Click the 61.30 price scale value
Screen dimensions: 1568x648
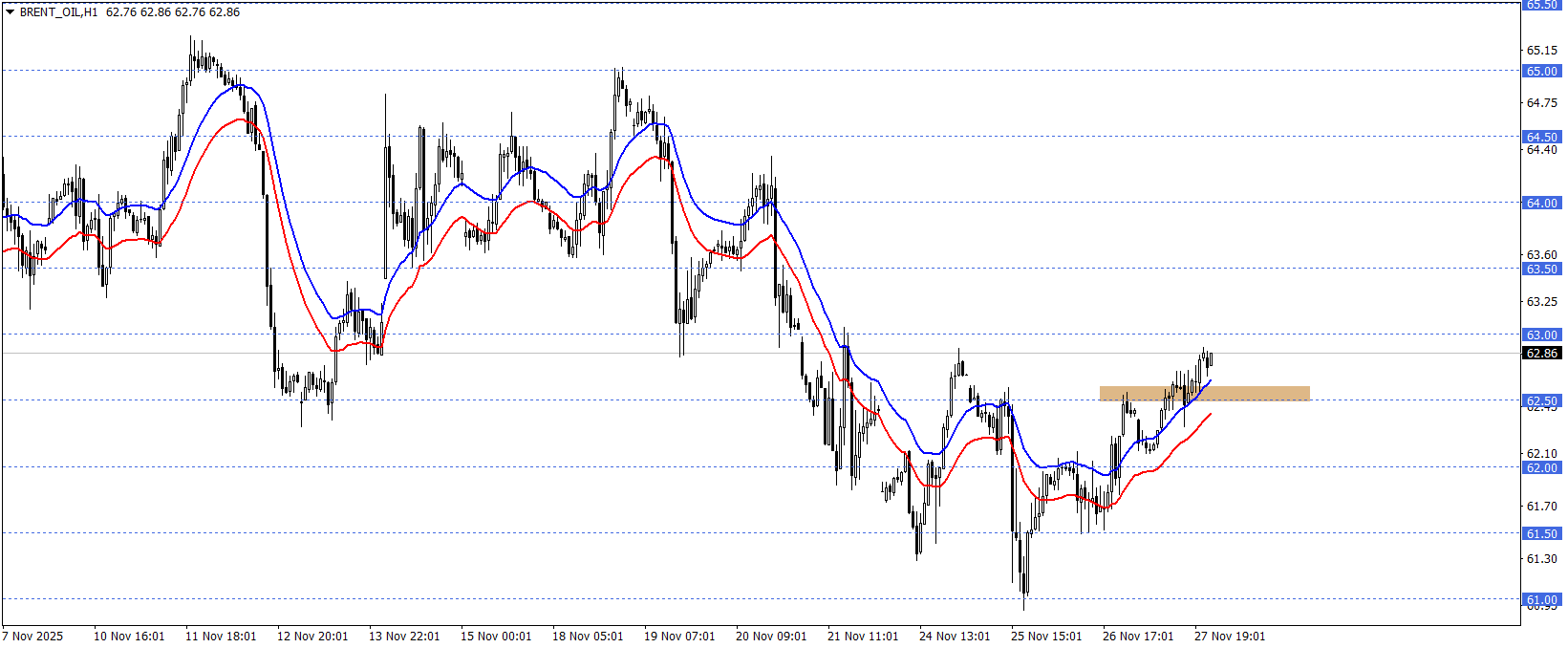tap(1541, 558)
